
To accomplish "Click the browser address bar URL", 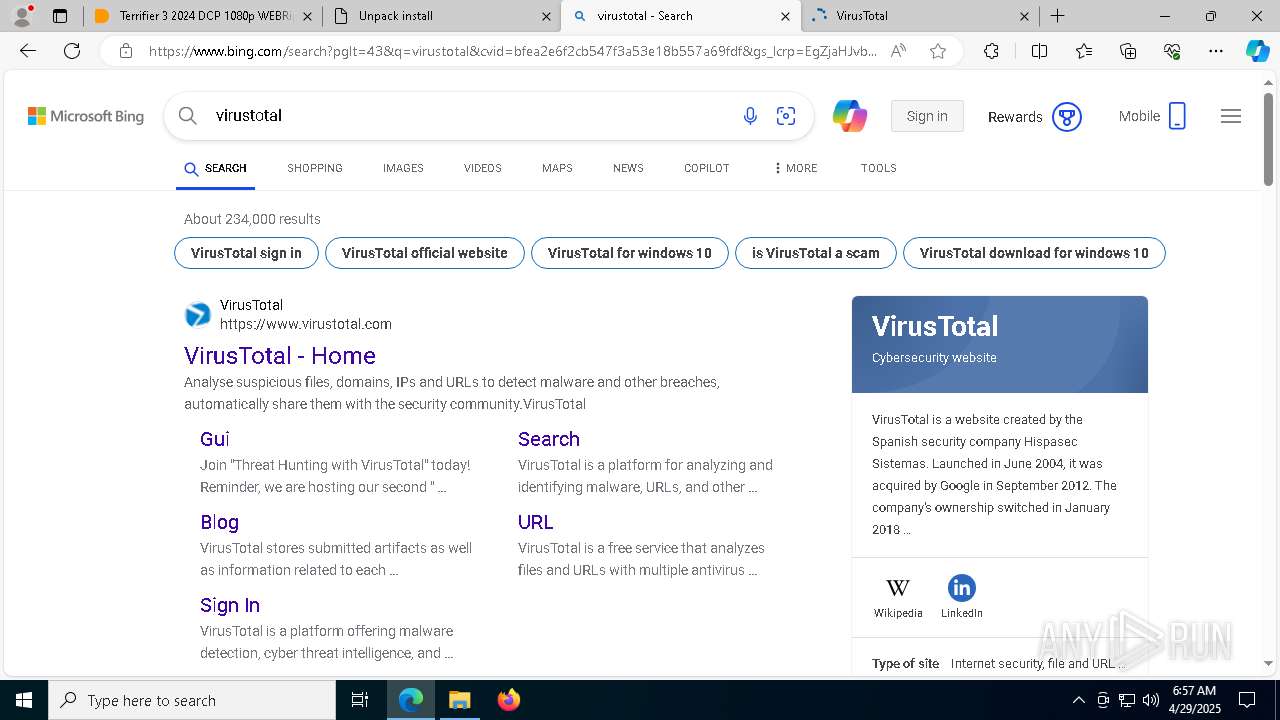I will [513, 51].
